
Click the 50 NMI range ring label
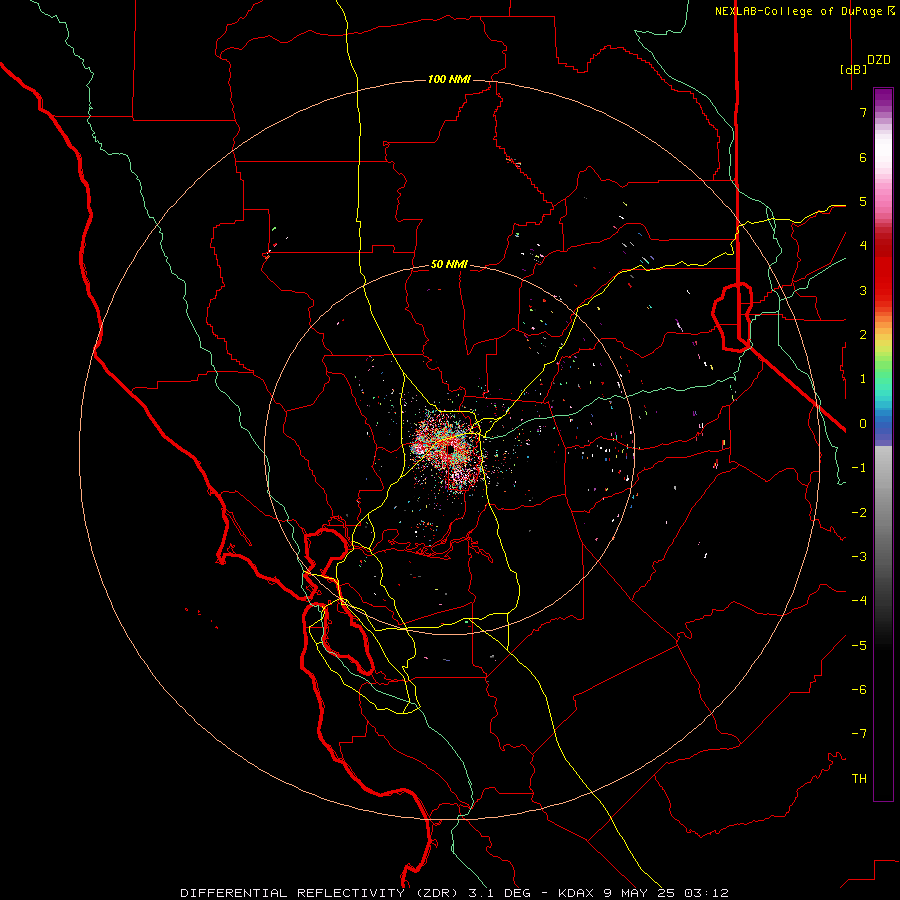(x=449, y=264)
